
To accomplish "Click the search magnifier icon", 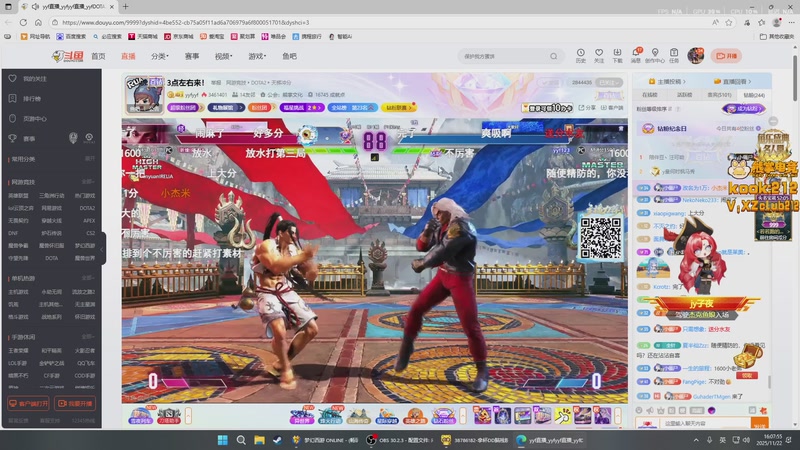I will click(x=554, y=56).
